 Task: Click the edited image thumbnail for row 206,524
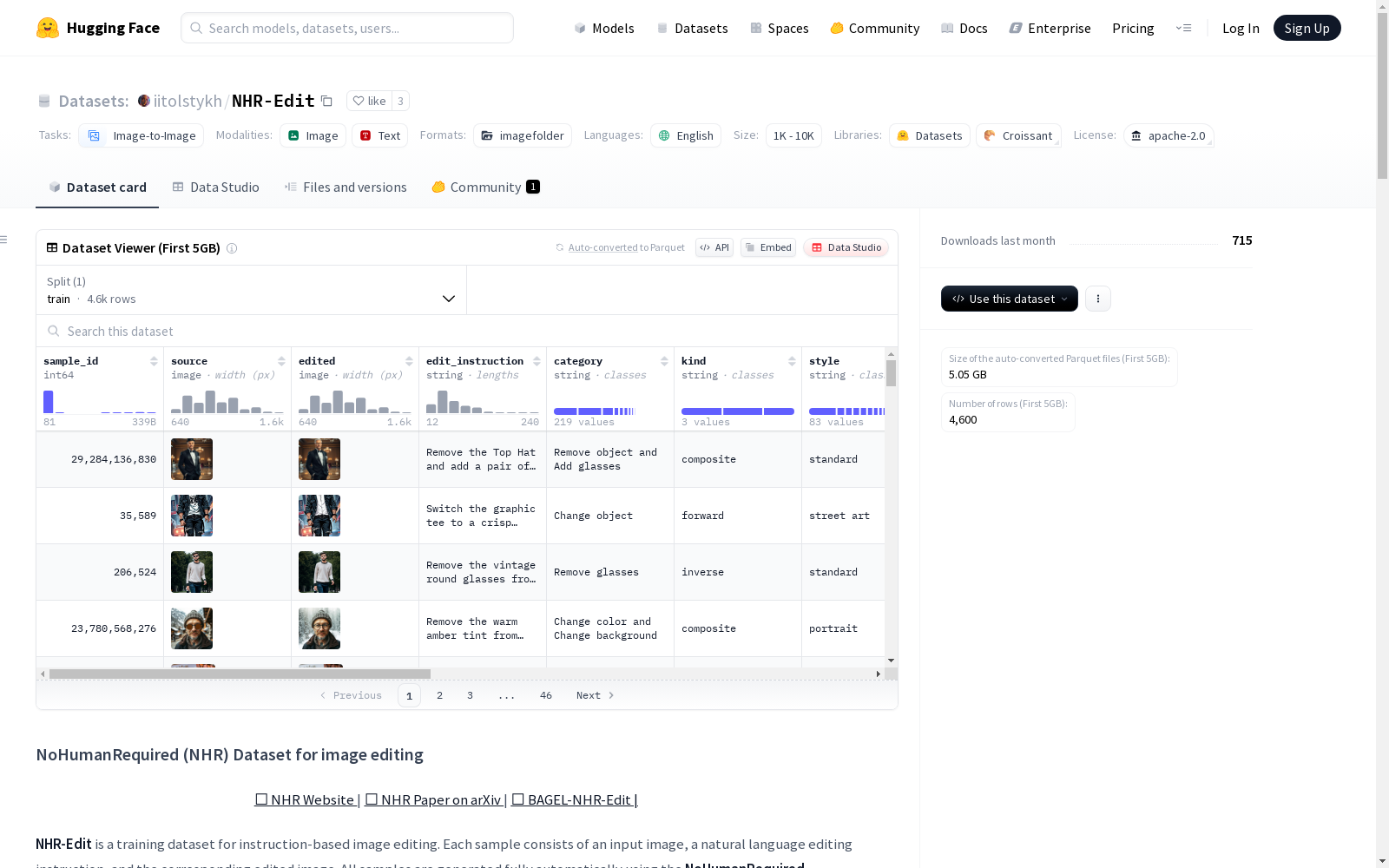319,572
